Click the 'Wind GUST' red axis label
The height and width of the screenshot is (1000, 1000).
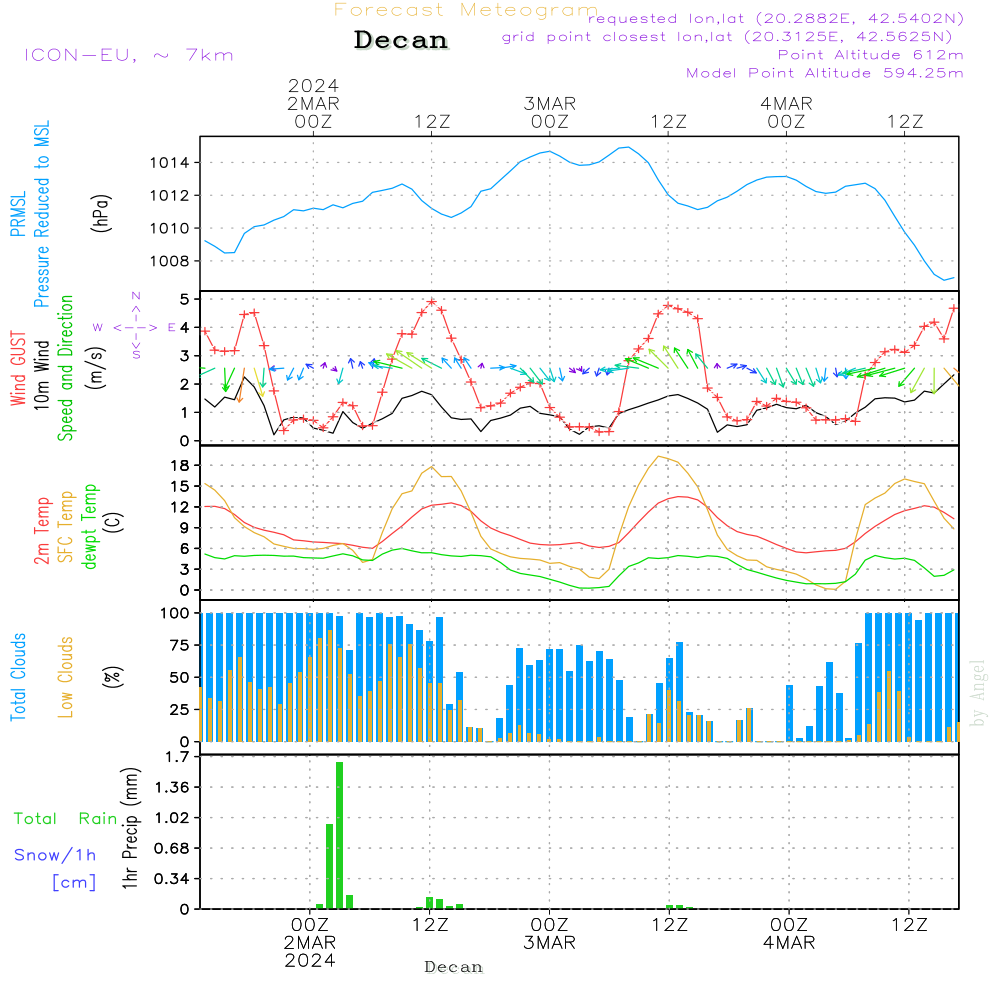(x=18, y=368)
